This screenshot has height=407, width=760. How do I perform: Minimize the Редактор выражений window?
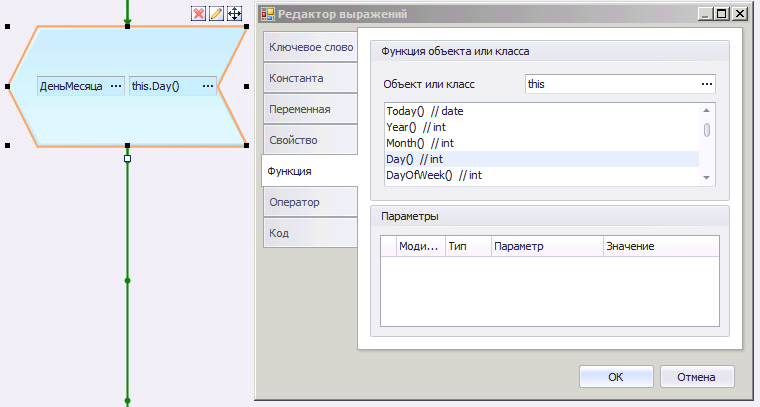coord(705,14)
